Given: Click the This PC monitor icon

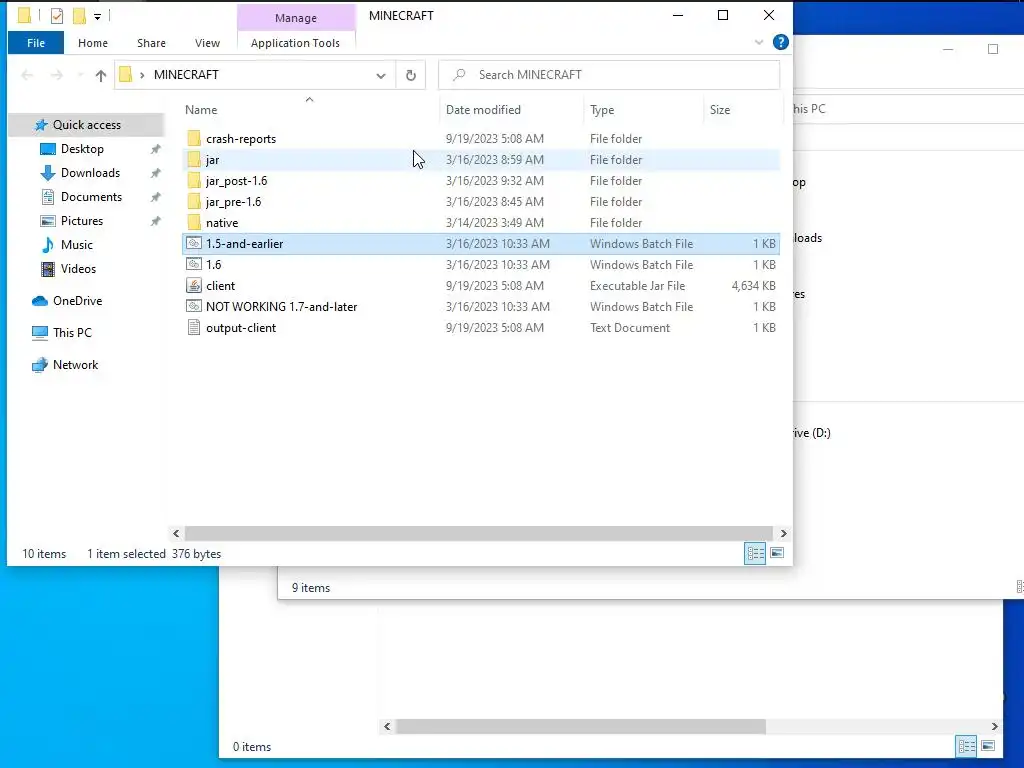Looking at the screenshot, I should point(40,333).
